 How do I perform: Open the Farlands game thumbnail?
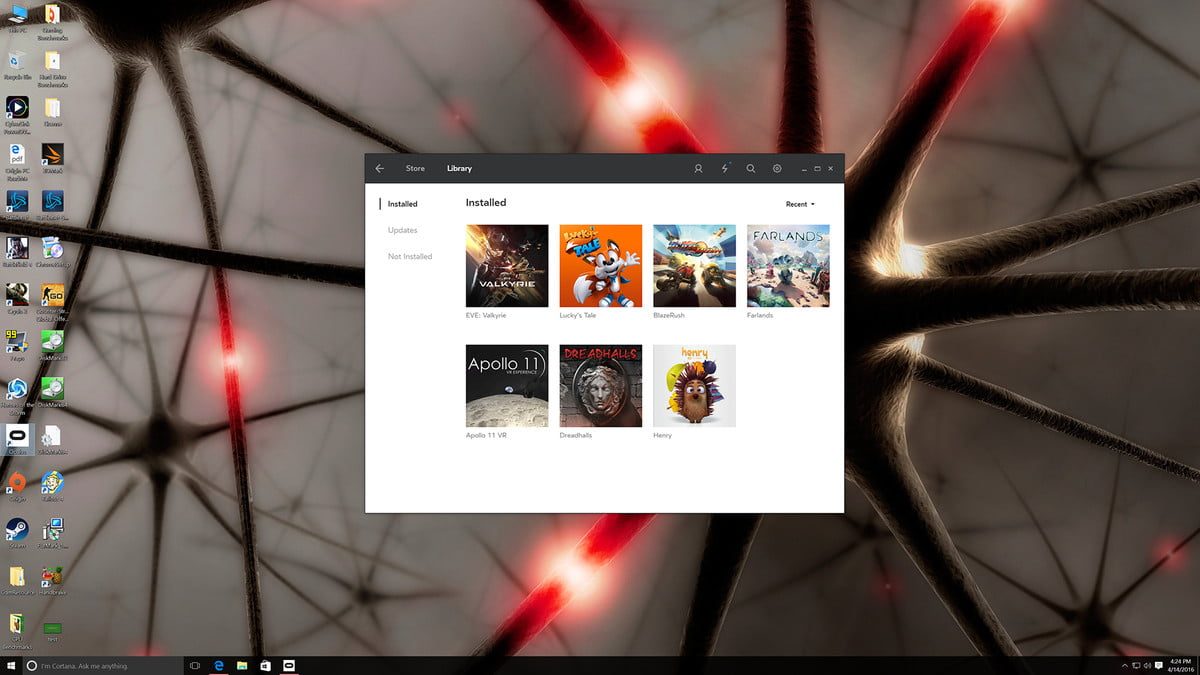788,265
